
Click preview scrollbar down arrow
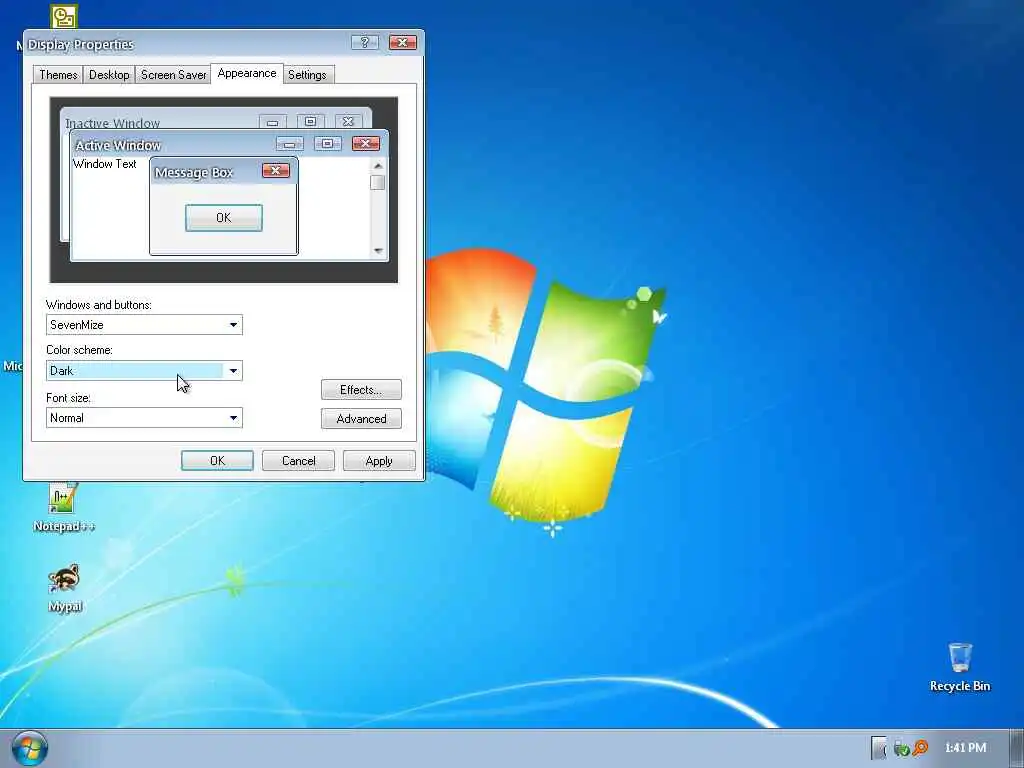click(x=378, y=251)
